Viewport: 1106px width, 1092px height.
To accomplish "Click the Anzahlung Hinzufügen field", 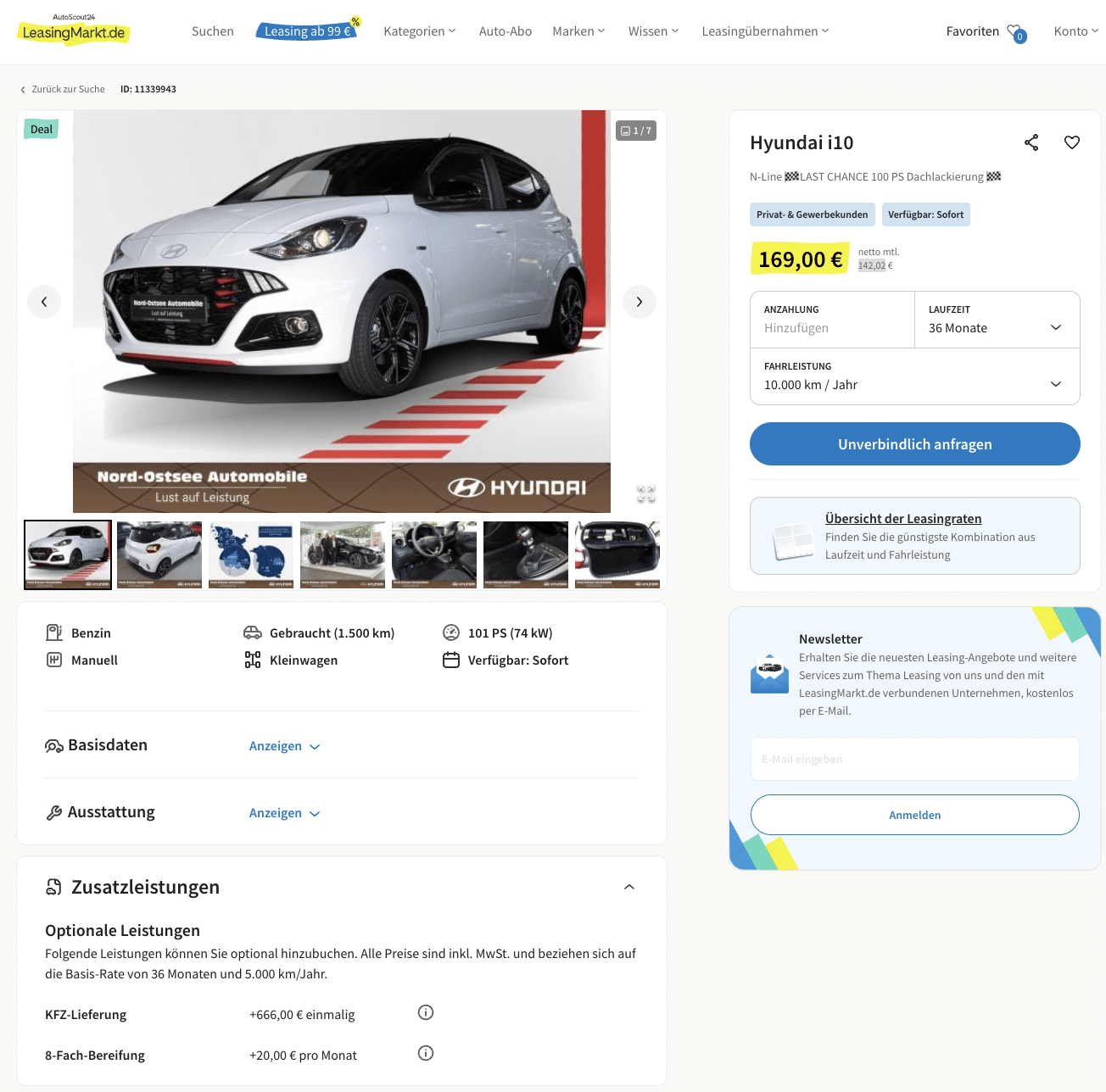I will click(833, 320).
